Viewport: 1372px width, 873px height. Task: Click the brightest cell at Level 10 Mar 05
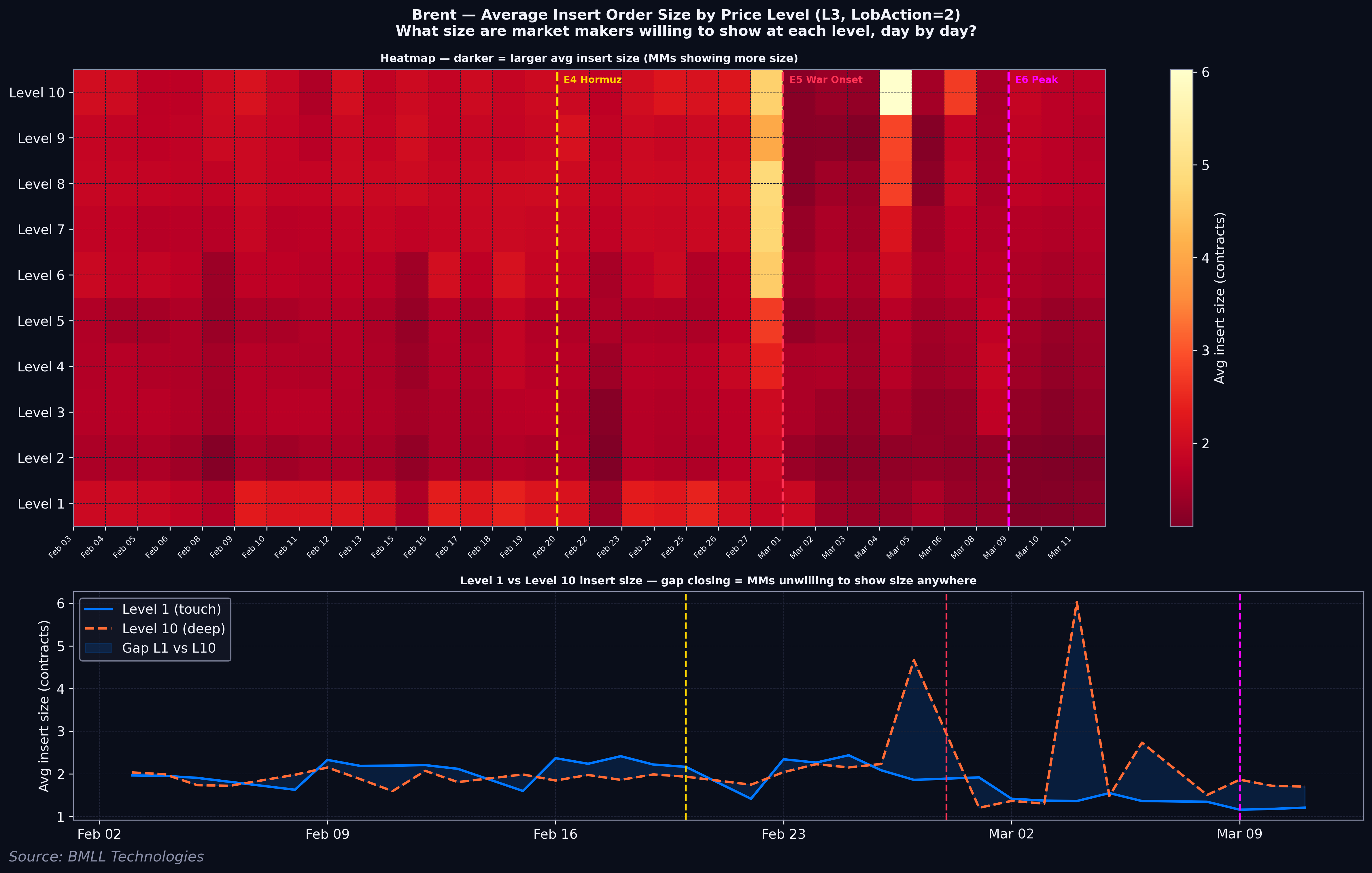[x=896, y=92]
